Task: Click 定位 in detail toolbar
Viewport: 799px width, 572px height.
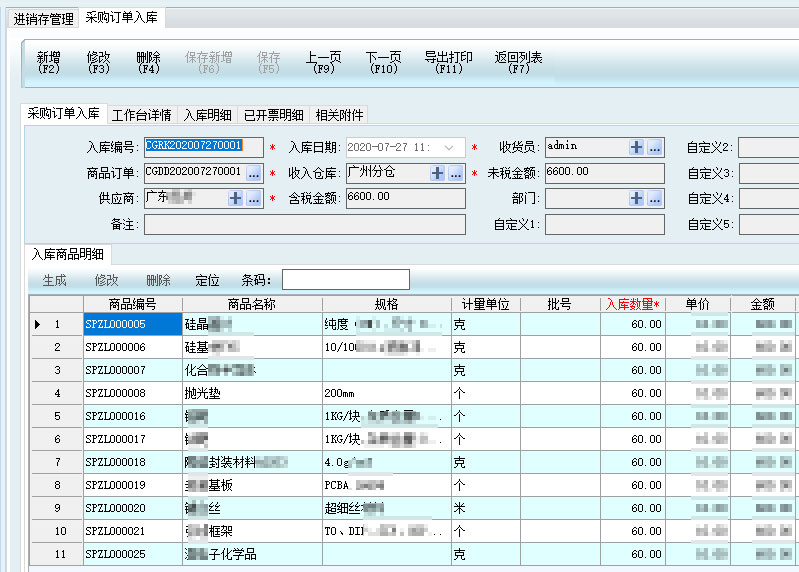Action: [x=207, y=280]
